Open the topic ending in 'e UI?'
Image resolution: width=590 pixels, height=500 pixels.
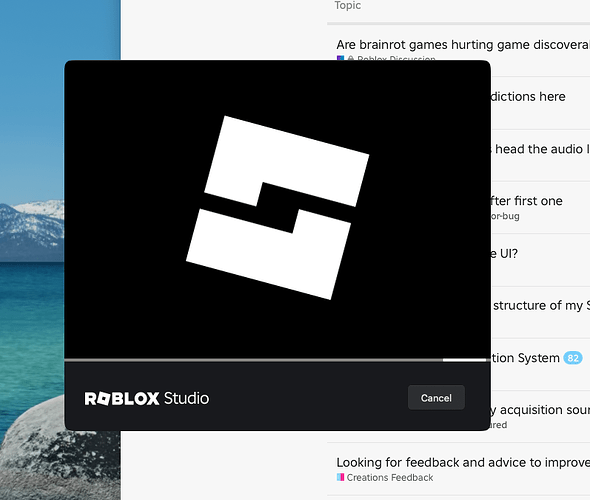[x=505, y=254]
